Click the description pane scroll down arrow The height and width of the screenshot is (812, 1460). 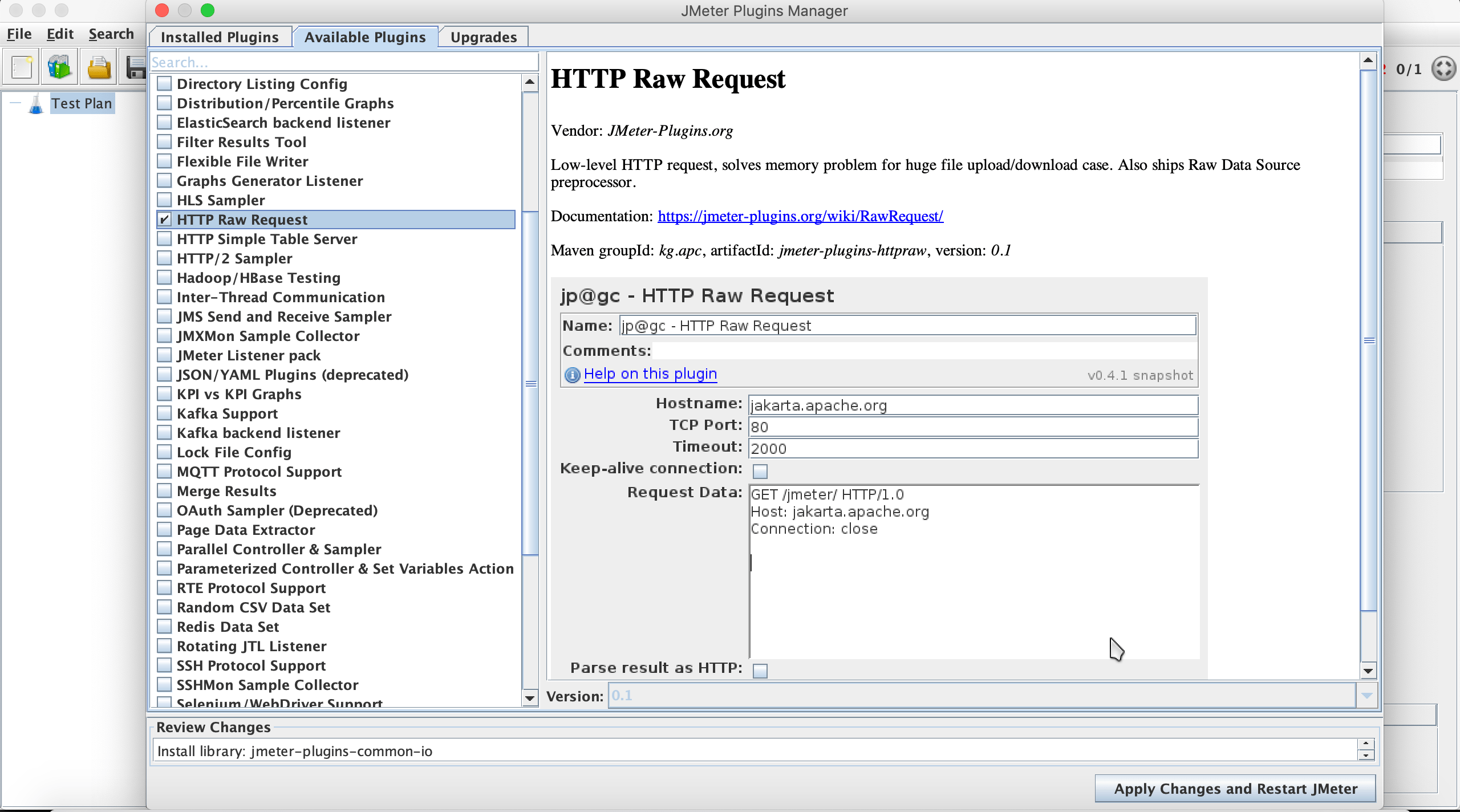1368,671
